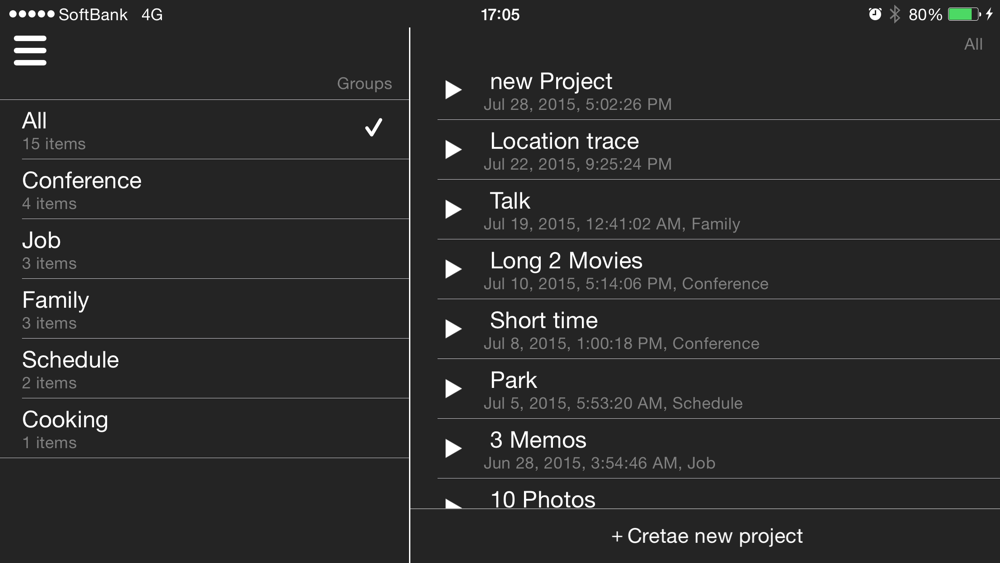Open the Location trace project title
The height and width of the screenshot is (563, 1000).
point(564,142)
